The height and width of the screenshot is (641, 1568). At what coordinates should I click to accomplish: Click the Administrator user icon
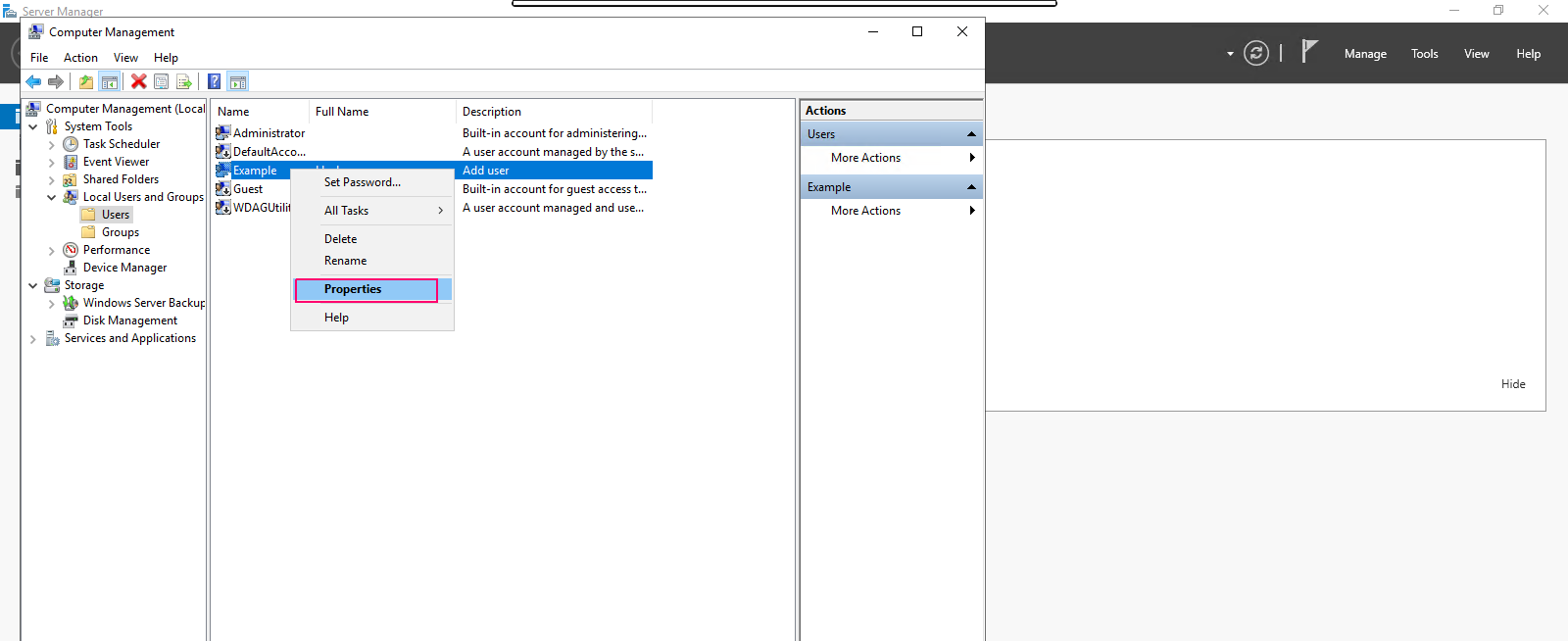223,132
